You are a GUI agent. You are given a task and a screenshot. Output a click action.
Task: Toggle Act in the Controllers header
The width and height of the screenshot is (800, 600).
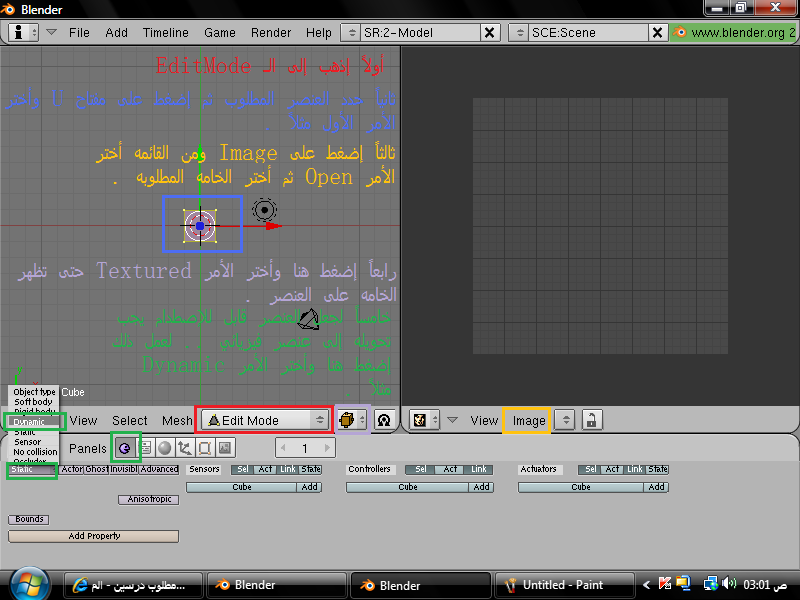[450, 469]
